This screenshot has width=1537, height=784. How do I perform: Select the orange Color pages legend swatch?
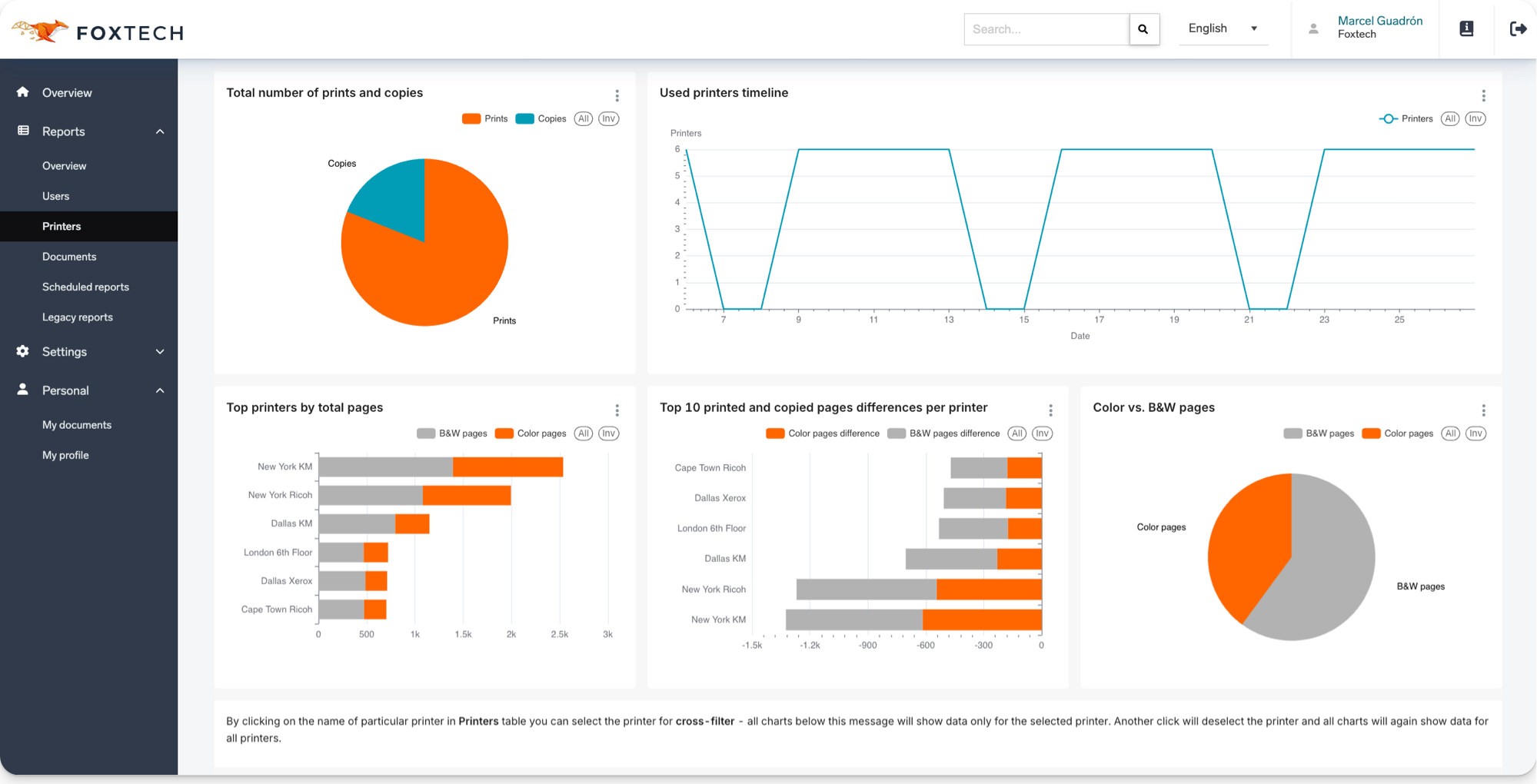504,433
